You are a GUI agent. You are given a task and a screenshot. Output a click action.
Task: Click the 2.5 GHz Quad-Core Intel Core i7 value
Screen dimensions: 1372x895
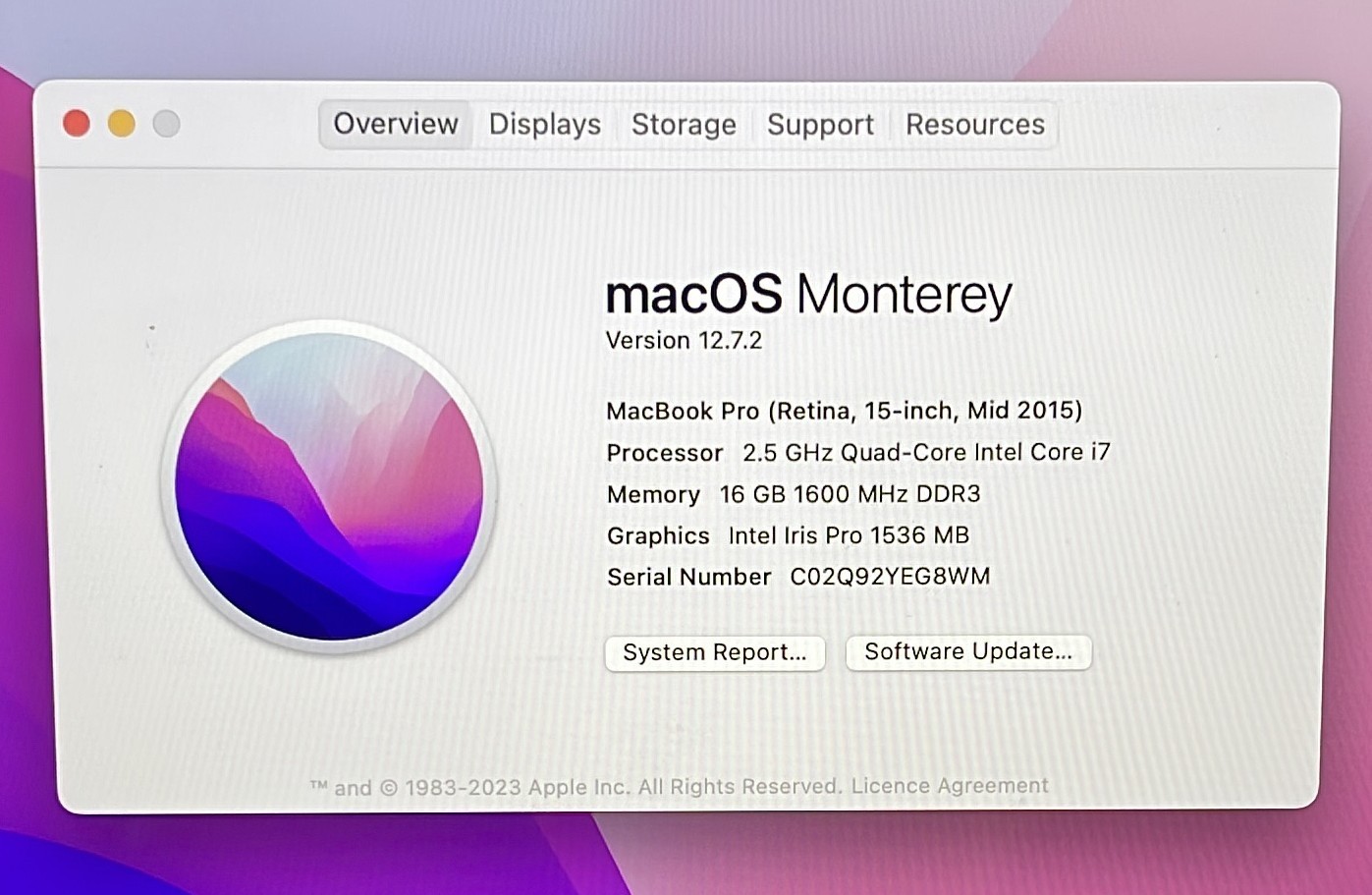(x=926, y=452)
